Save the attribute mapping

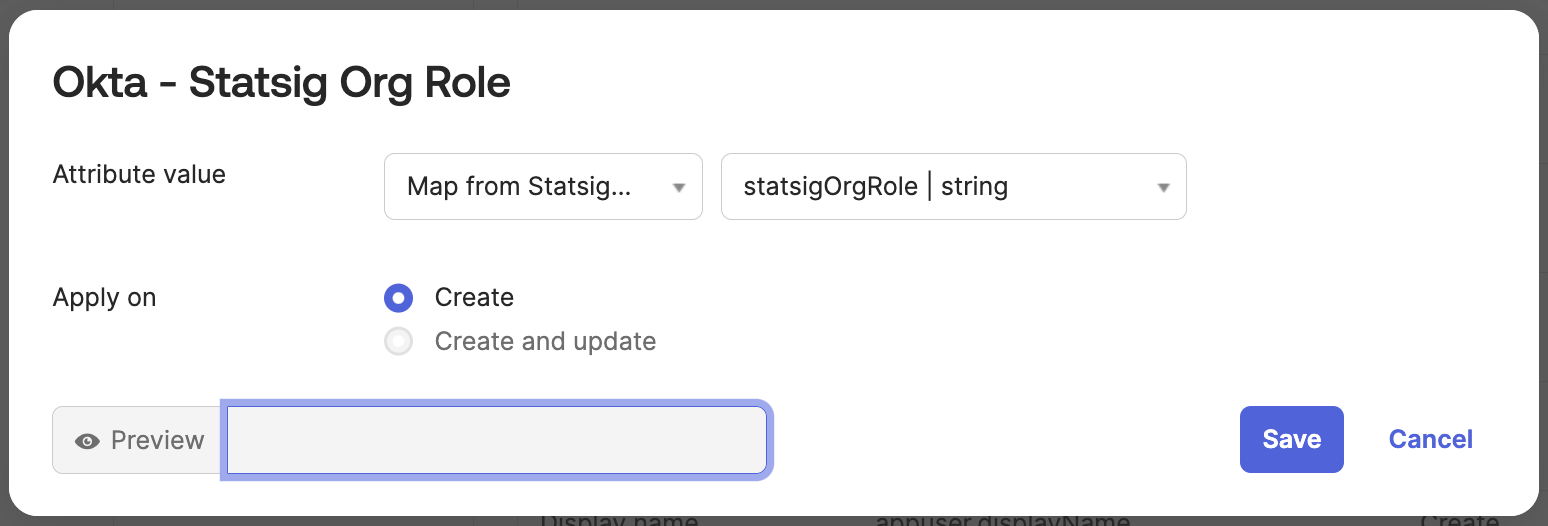[x=1291, y=439]
